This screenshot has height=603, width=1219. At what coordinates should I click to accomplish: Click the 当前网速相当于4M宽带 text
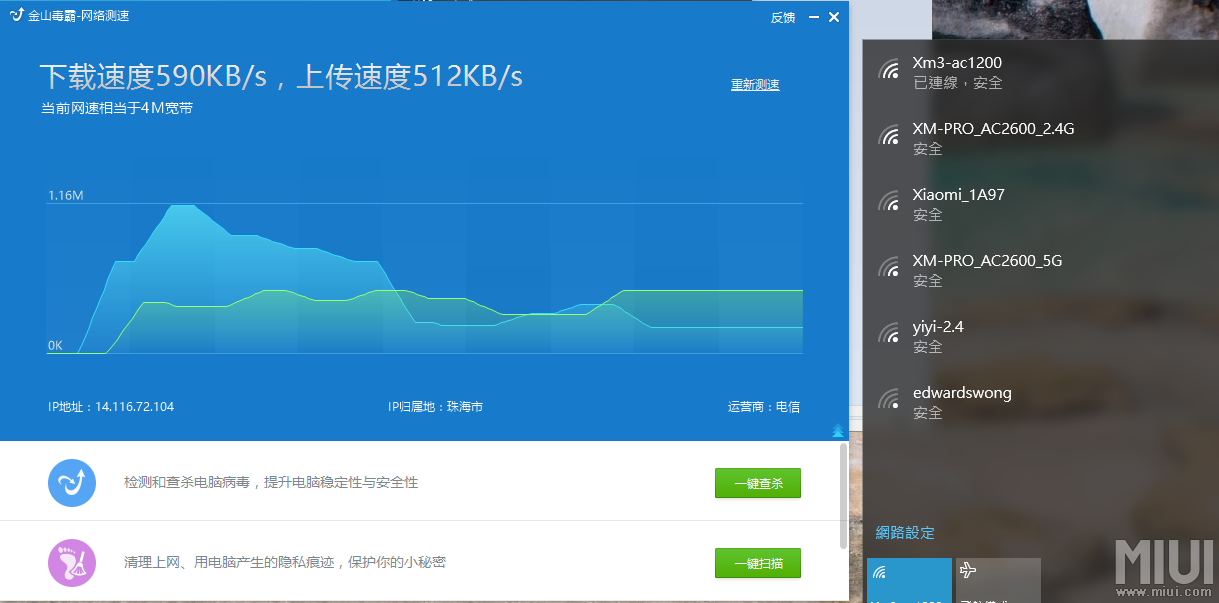117,108
